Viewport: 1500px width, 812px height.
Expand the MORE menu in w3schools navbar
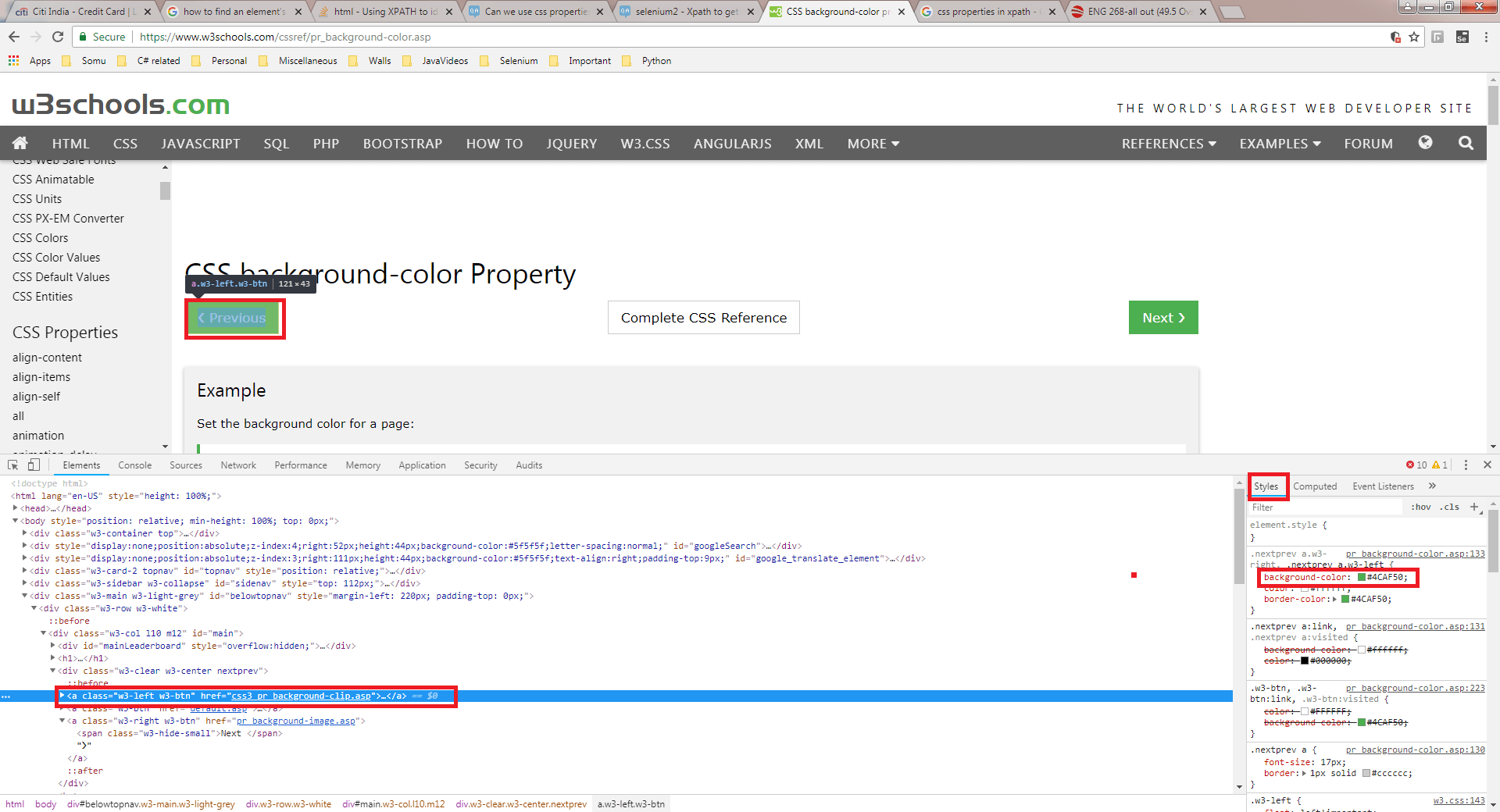click(x=872, y=143)
